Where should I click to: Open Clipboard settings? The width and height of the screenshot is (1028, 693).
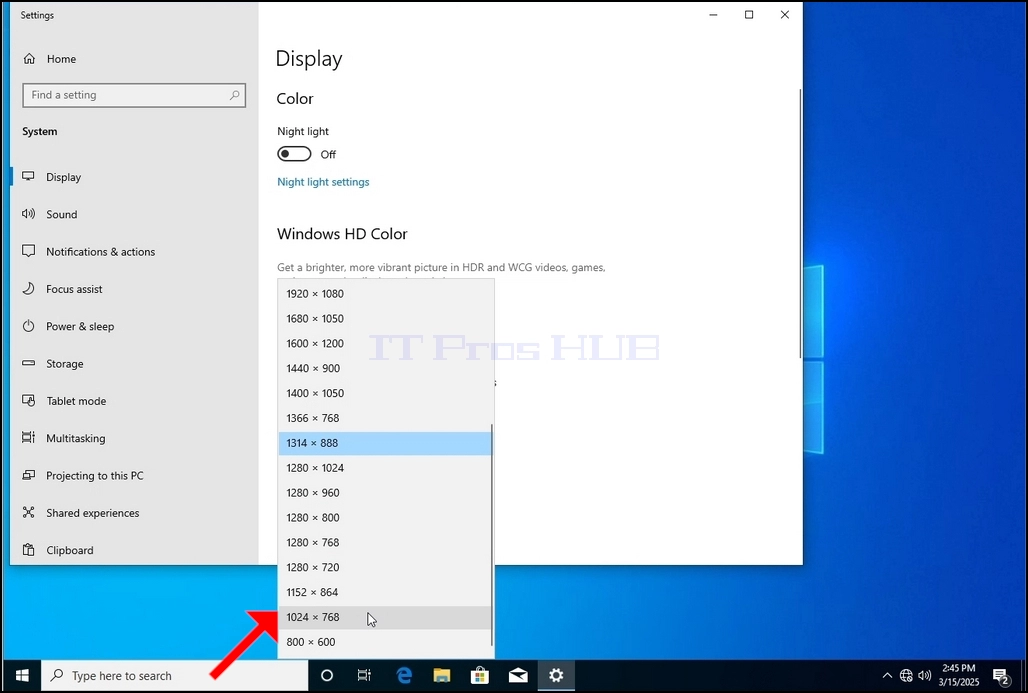click(x=69, y=550)
